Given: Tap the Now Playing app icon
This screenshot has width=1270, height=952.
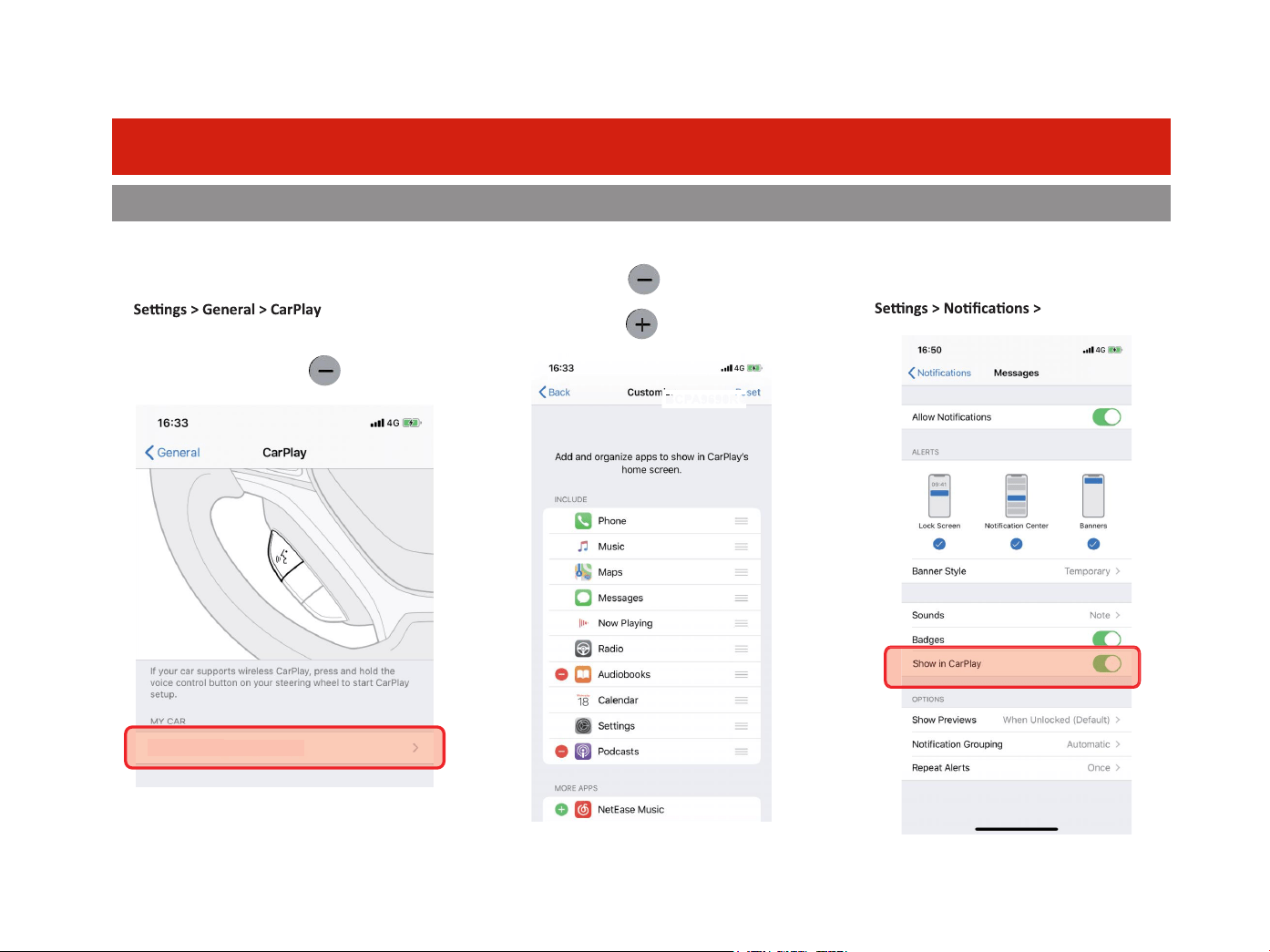Looking at the screenshot, I should (x=583, y=623).
